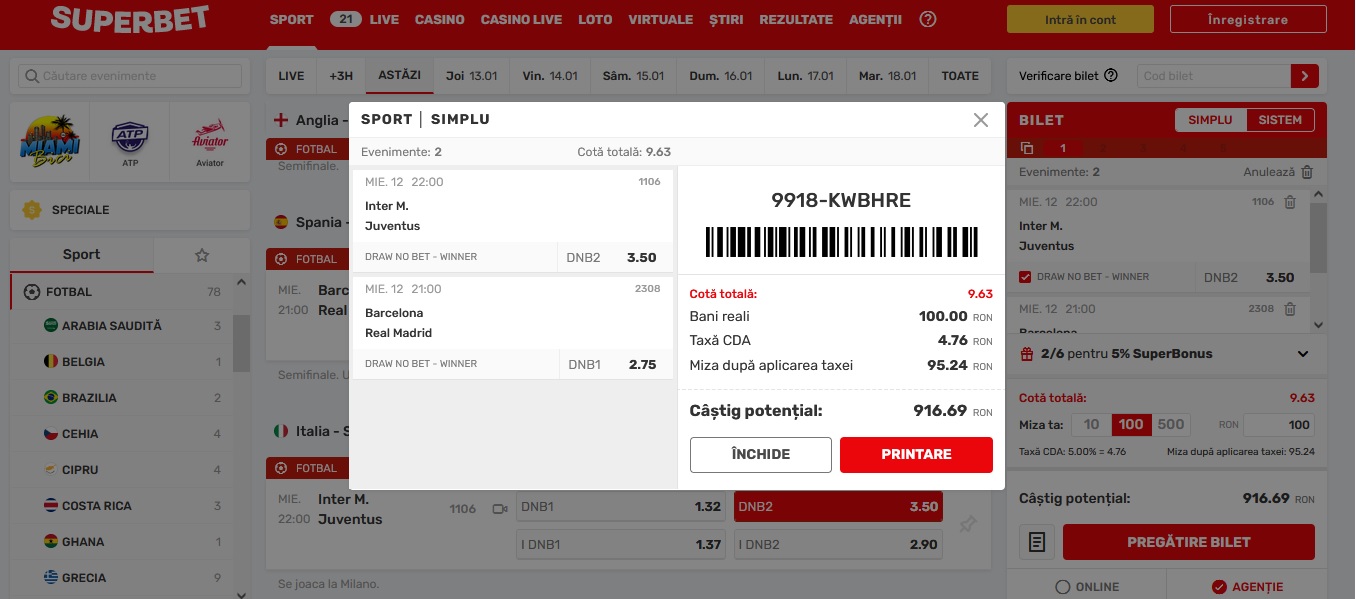Click the Superbet logo

(130, 18)
